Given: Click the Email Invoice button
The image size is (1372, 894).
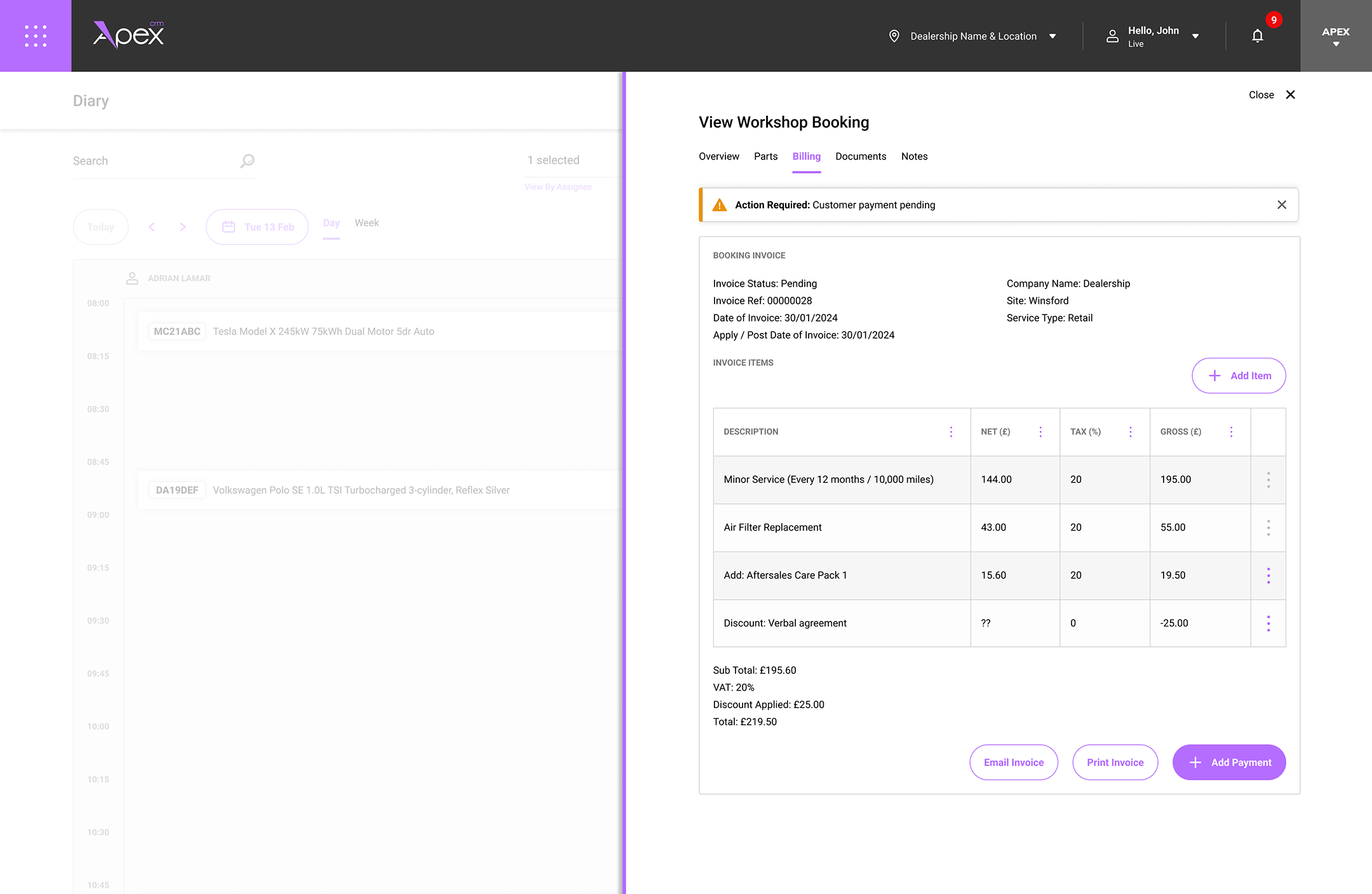Looking at the screenshot, I should 1014,762.
